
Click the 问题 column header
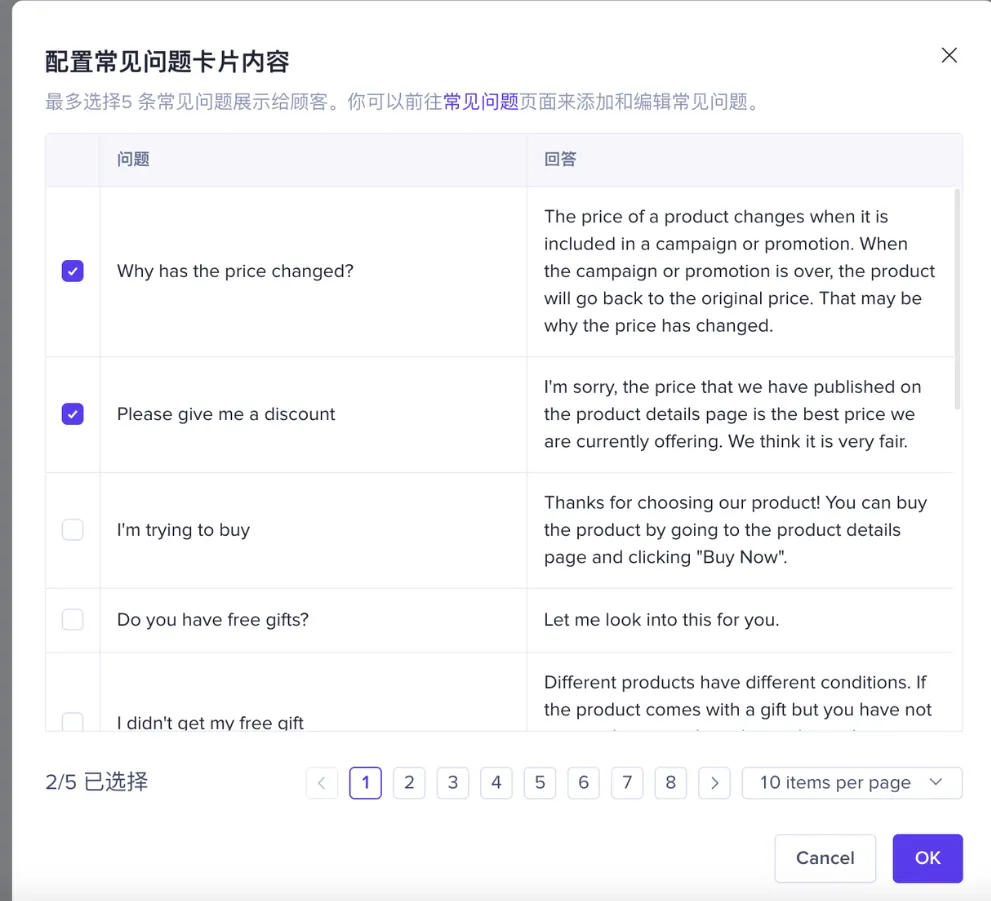(133, 159)
